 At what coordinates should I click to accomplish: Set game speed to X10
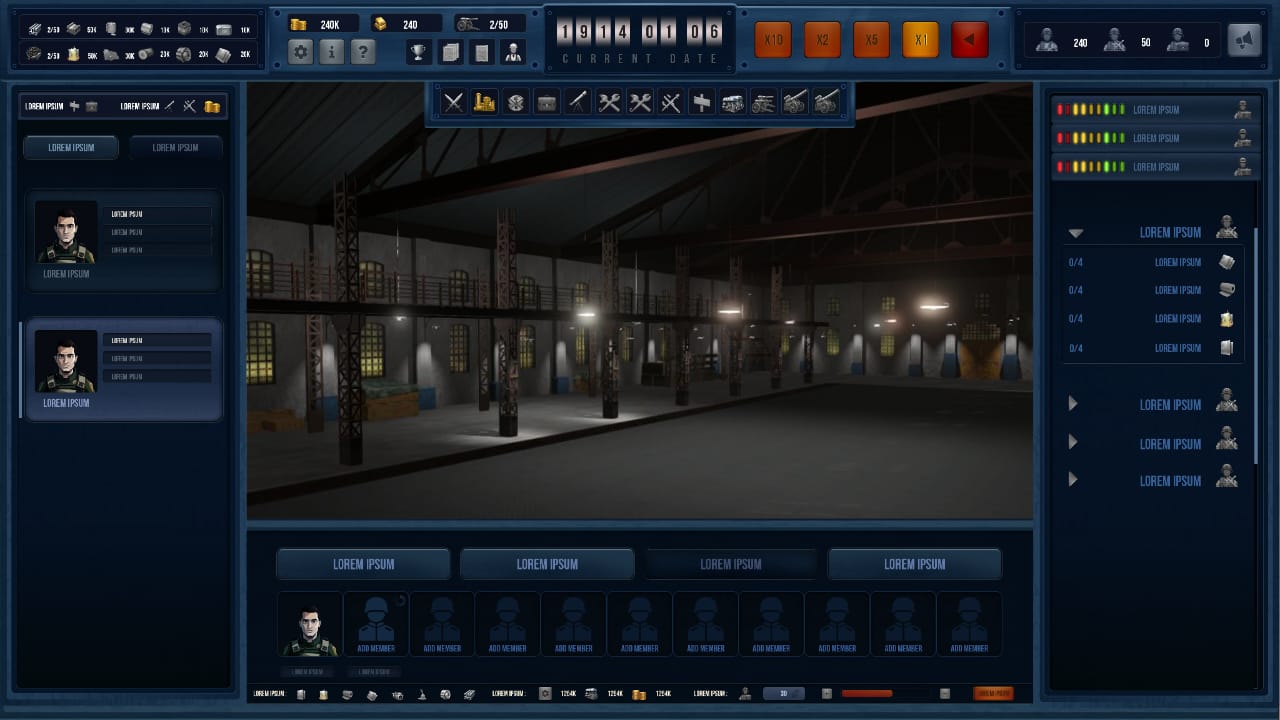773,40
